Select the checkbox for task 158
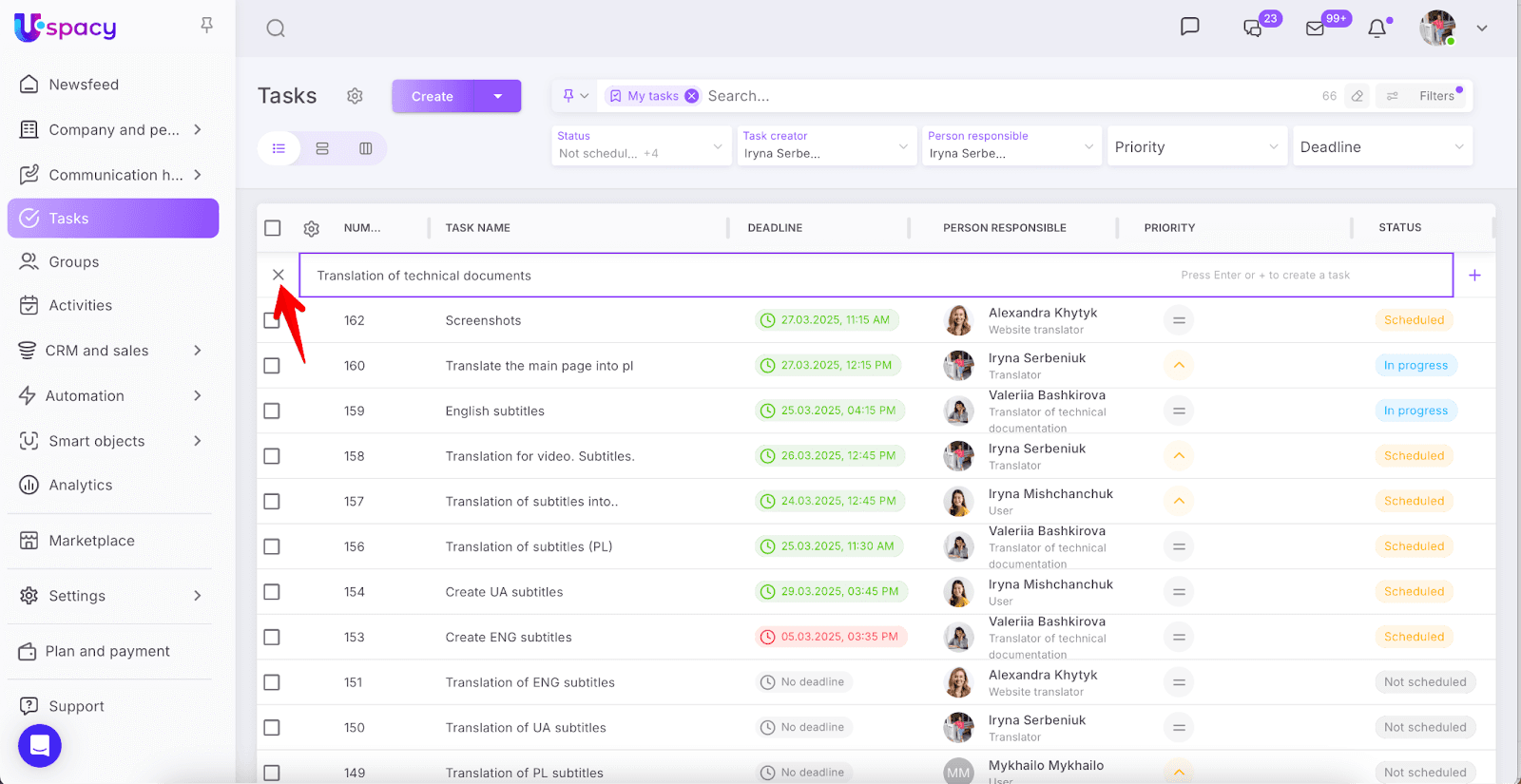1521x784 pixels. [272, 456]
